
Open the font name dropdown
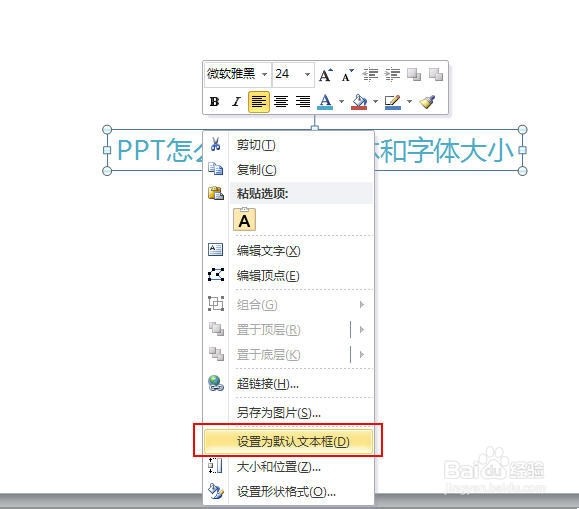pyautogui.click(x=264, y=75)
